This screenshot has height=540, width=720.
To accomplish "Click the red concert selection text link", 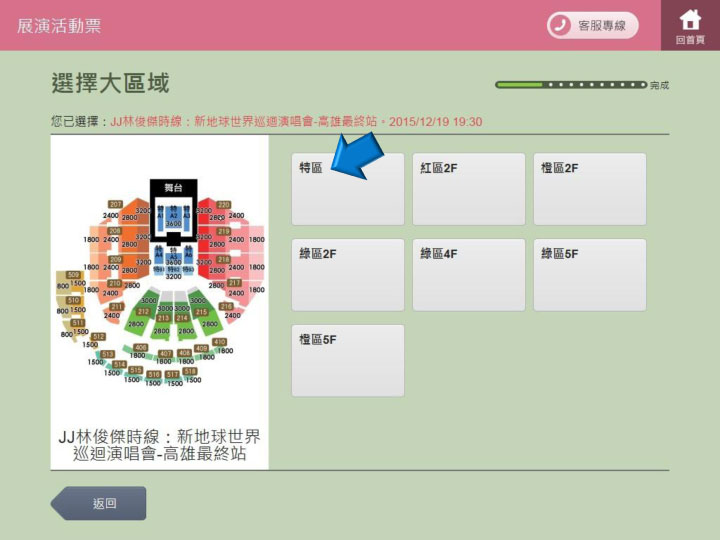I will (296, 122).
